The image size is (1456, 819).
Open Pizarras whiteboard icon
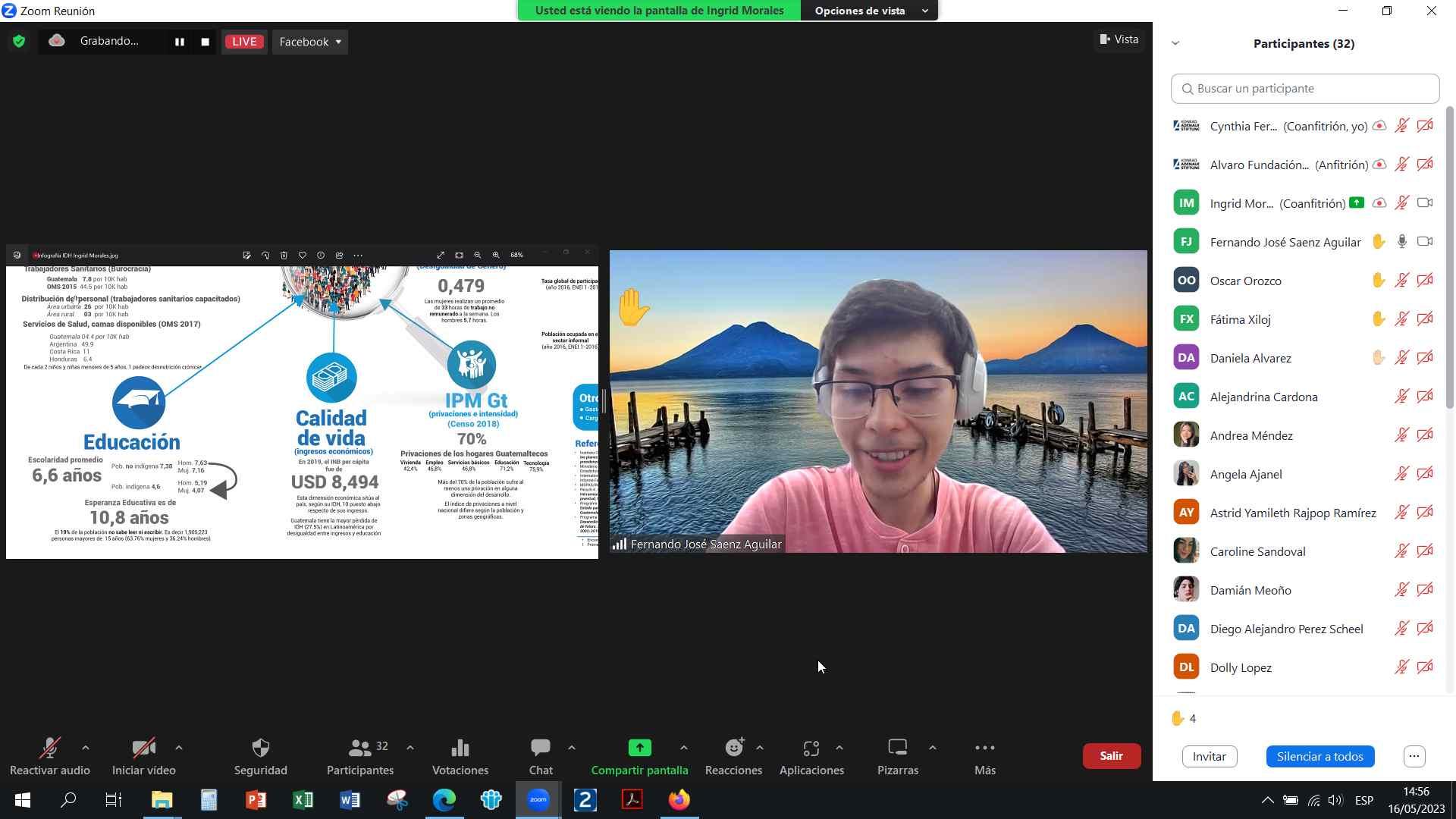tap(897, 748)
